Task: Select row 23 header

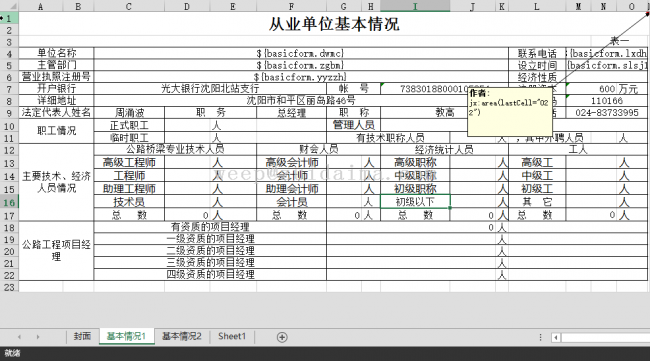Action: 9,287
